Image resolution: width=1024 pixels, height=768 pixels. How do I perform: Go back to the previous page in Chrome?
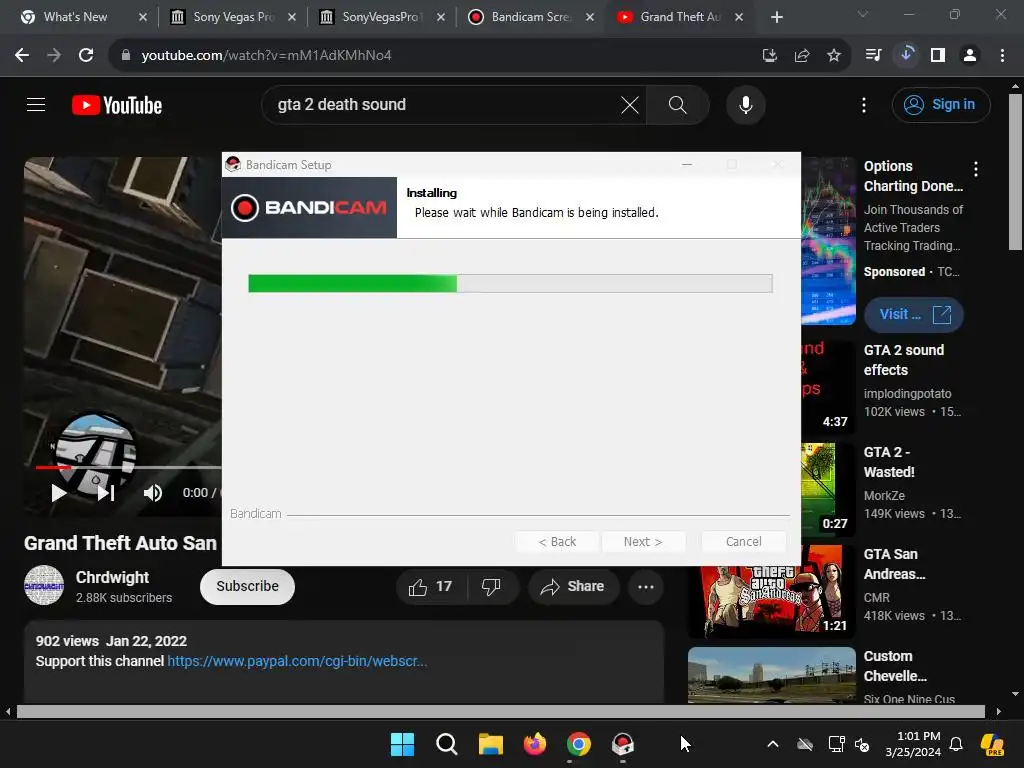pos(22,56)
